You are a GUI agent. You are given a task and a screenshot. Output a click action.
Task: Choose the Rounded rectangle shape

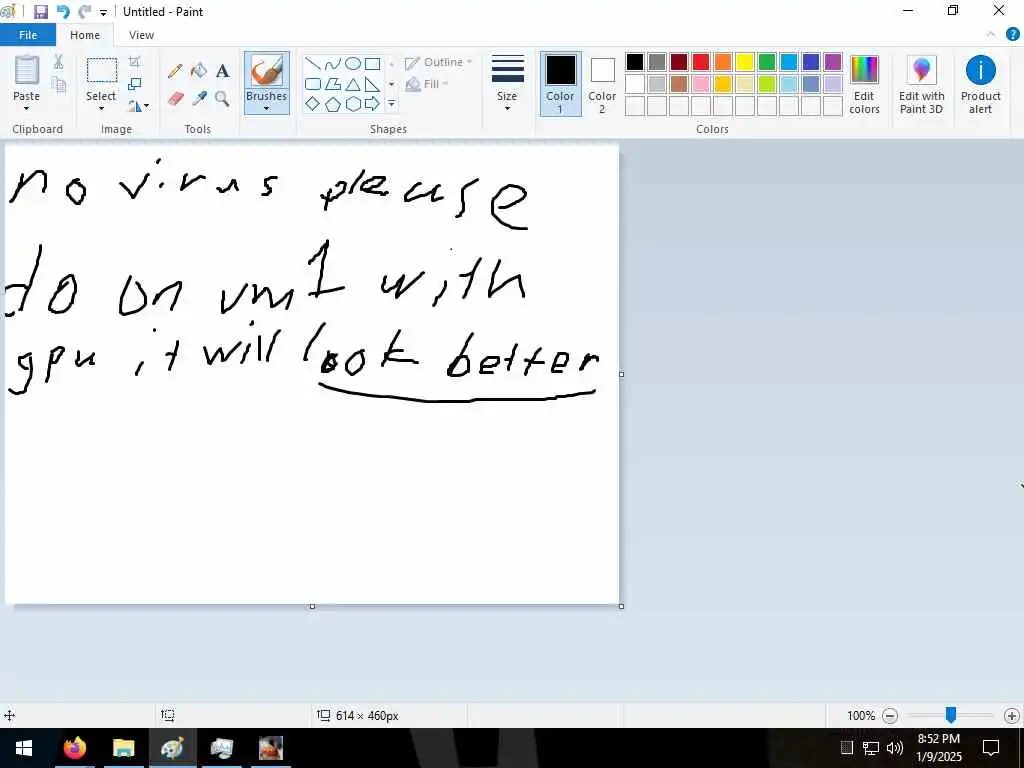point(313,84)
